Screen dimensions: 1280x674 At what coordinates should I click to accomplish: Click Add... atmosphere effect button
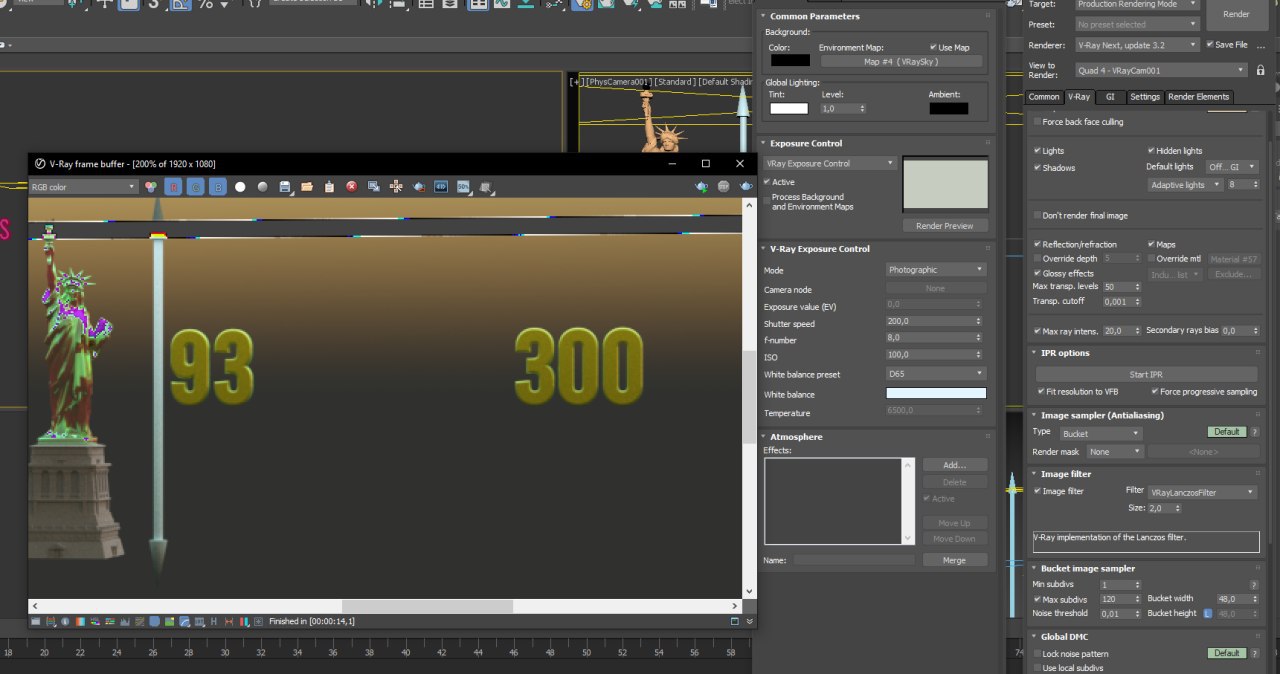click(x=954, y=465)
